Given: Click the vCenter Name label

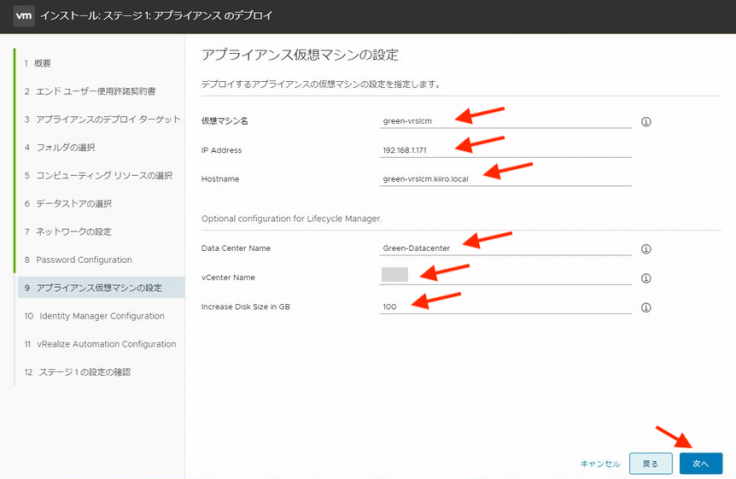Looking at the screenshot, I should [x=228, y=278].
